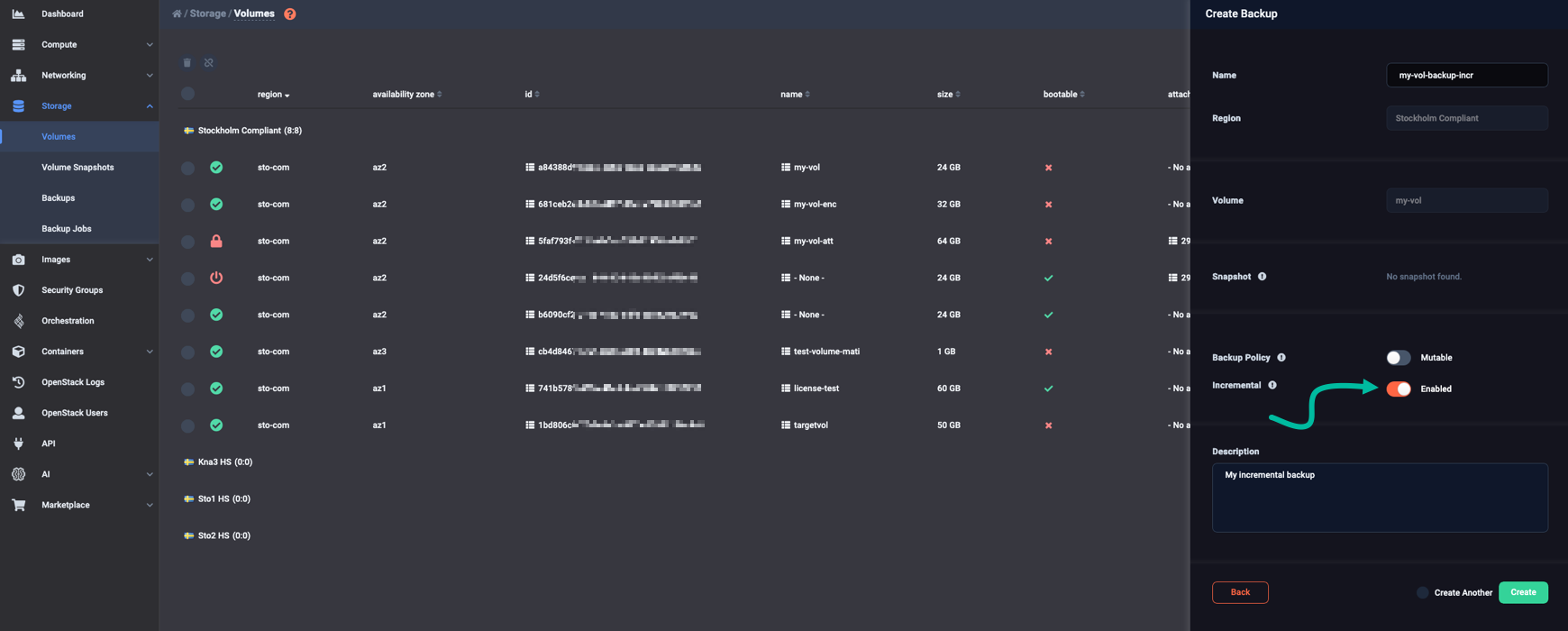Click the Compute server icon
Screen dimensions: 1568x631
point(18,44)
